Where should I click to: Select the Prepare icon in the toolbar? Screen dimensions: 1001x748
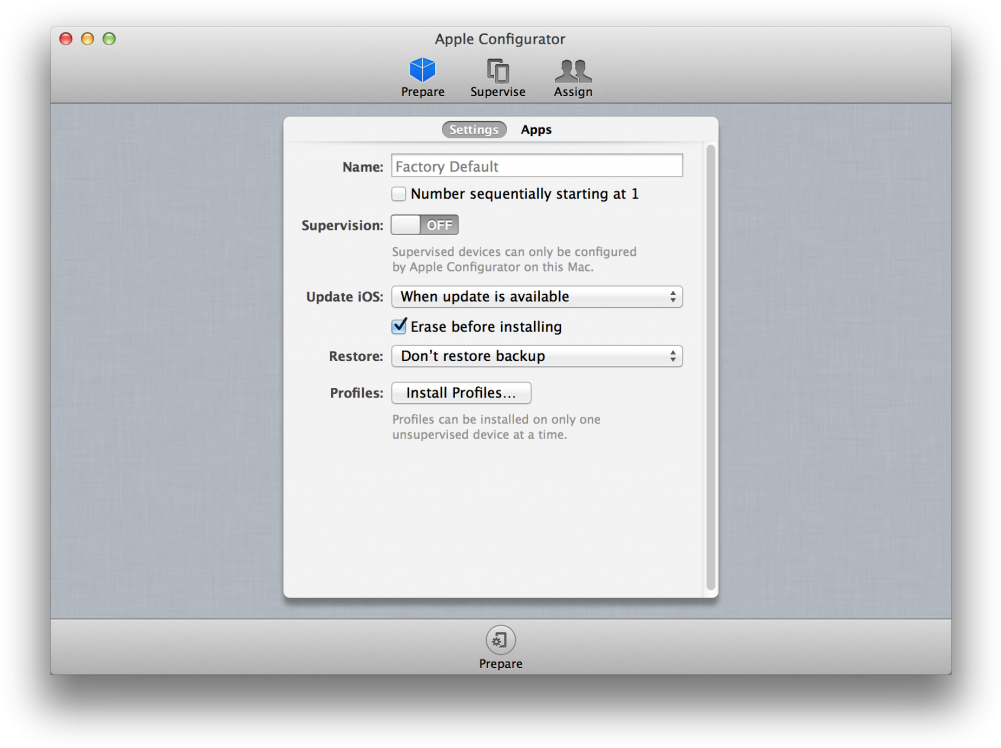[x=422, y=75]
